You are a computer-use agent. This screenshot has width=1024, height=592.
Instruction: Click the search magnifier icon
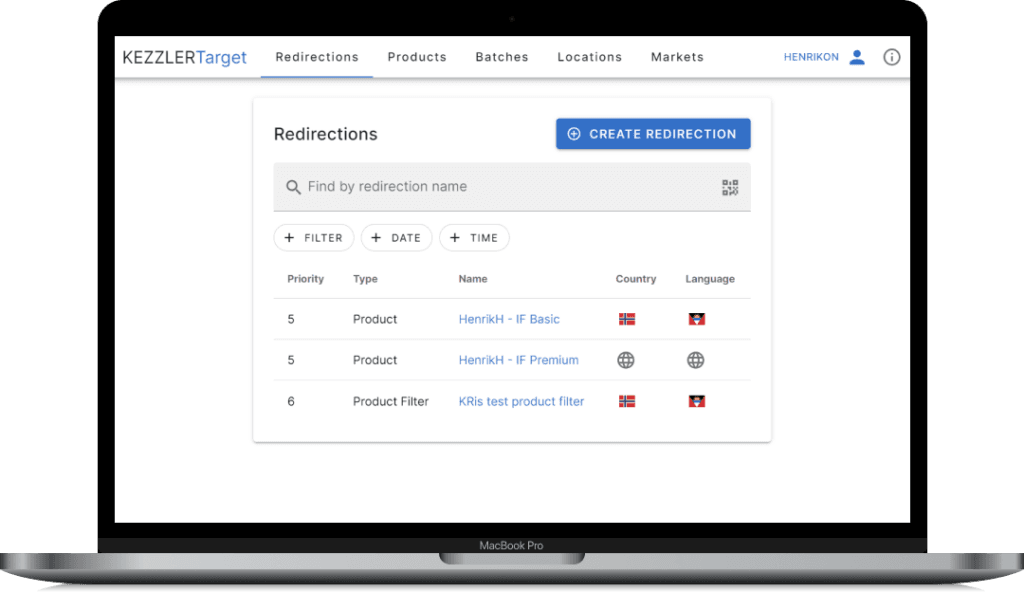[x=293, y=187]
